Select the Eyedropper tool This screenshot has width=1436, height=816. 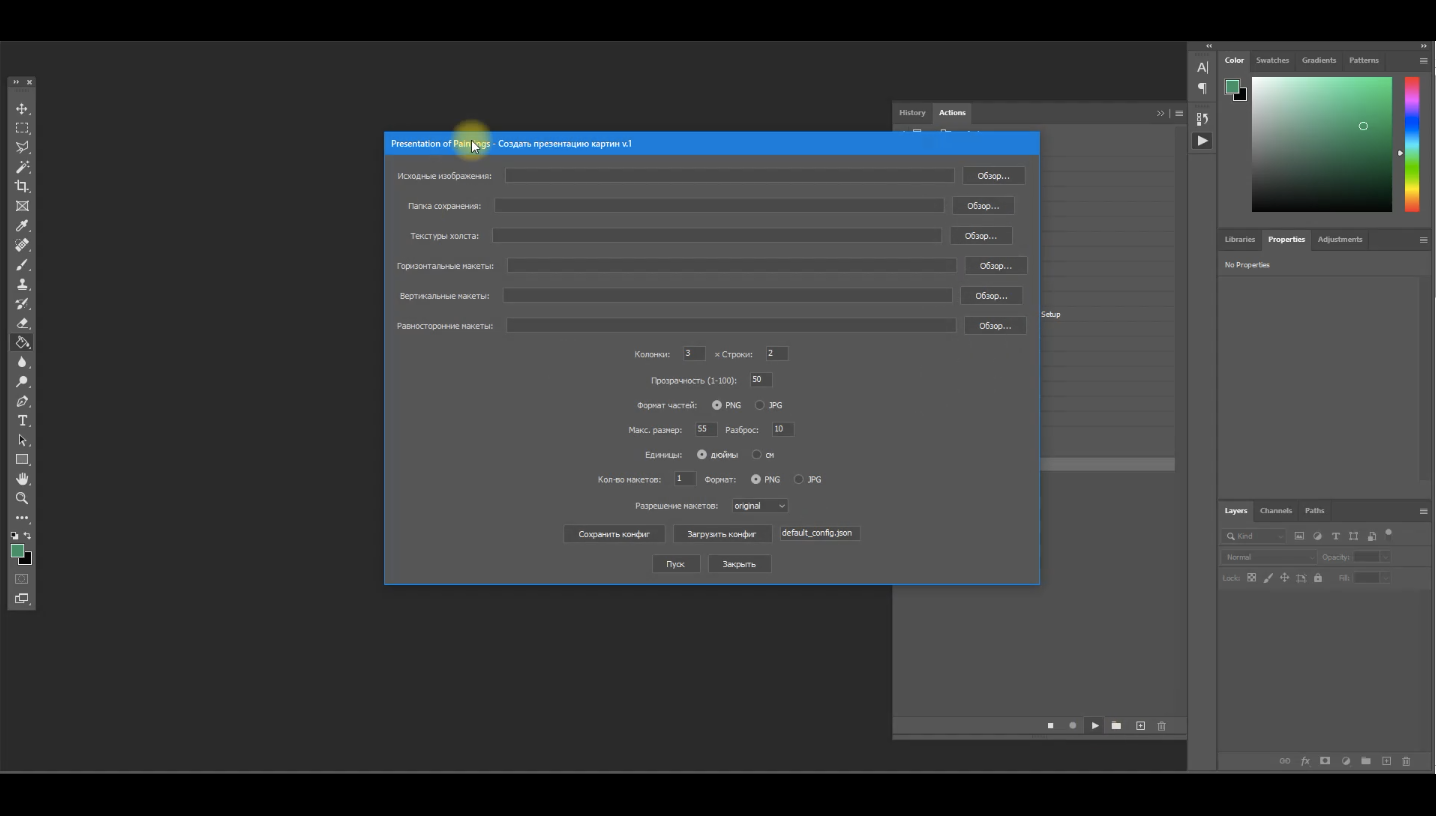click(22, 226)
